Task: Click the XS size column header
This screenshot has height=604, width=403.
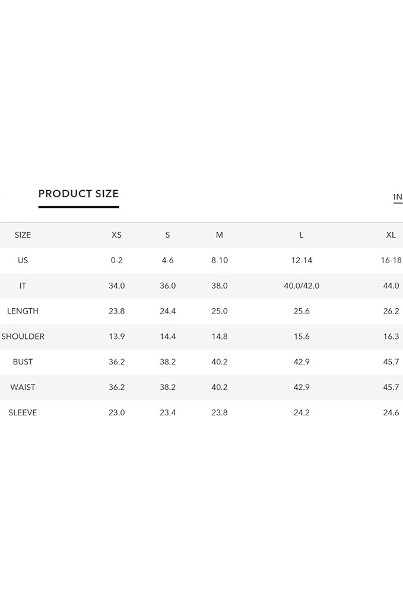Action: click(116, 235)
